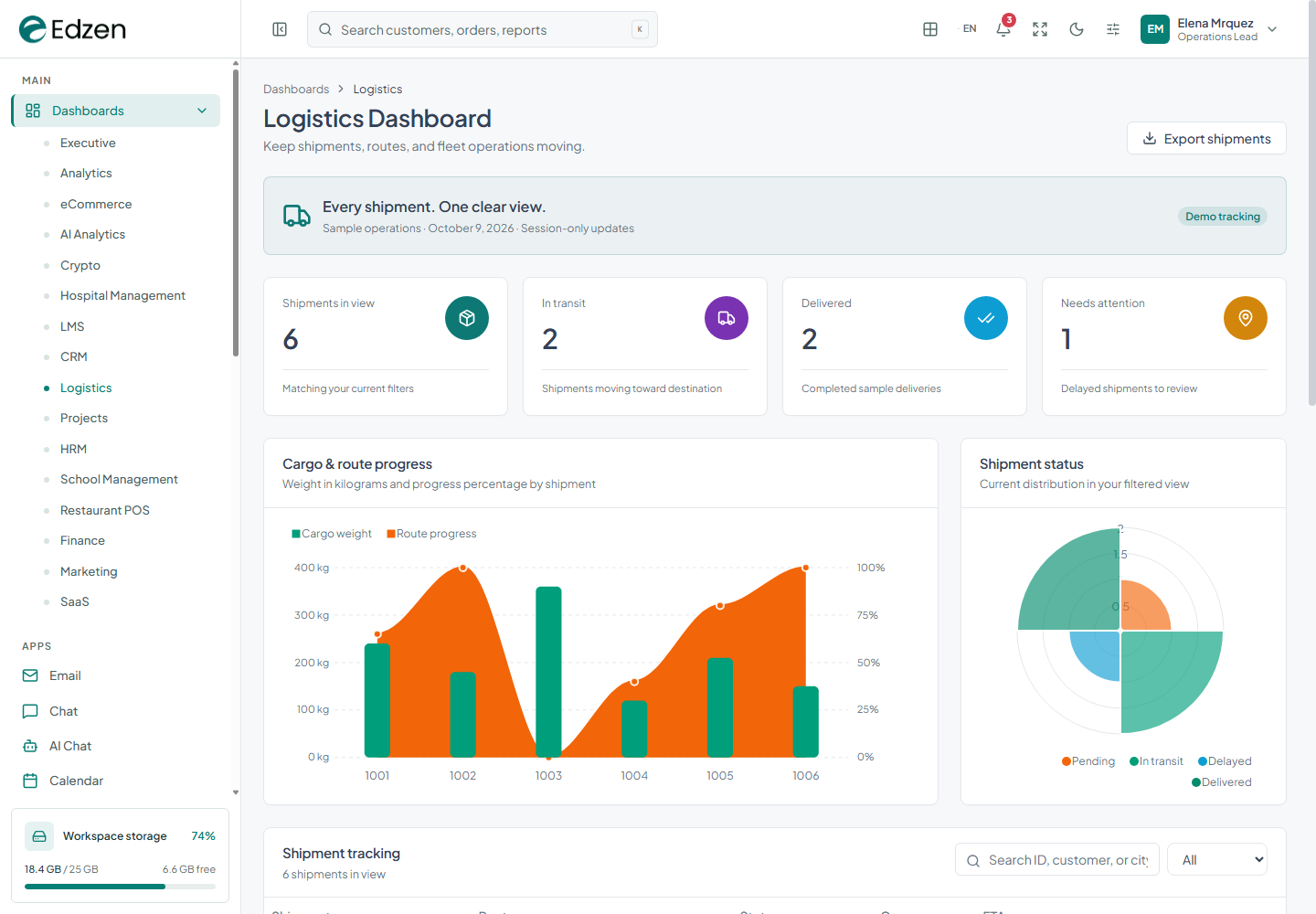Click the banner truck icon

click(297, 216)
